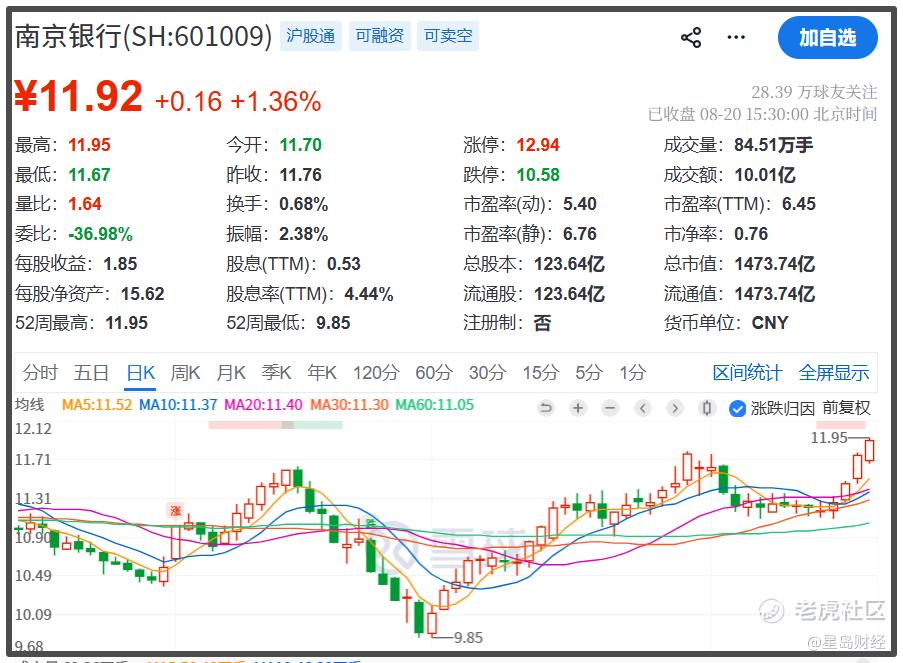Click the 总市值 value 1473.74亿

[x=775, y=264]
